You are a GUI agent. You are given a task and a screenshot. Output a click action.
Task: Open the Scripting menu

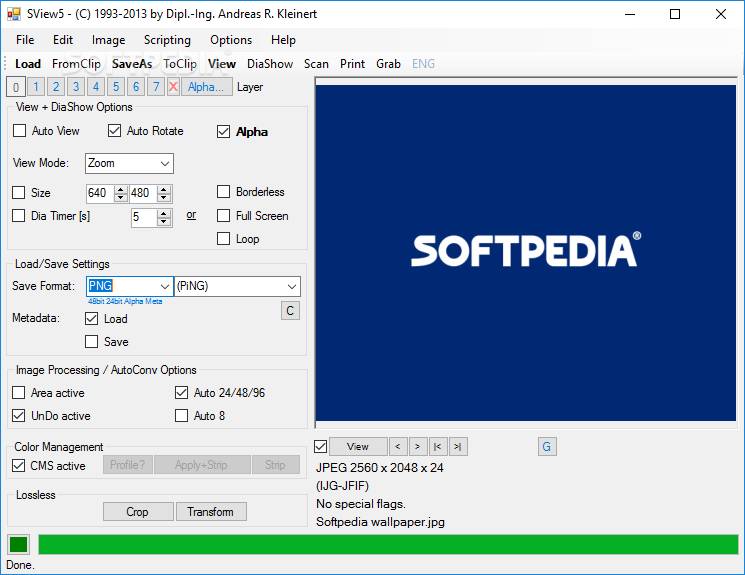point(167,40)
